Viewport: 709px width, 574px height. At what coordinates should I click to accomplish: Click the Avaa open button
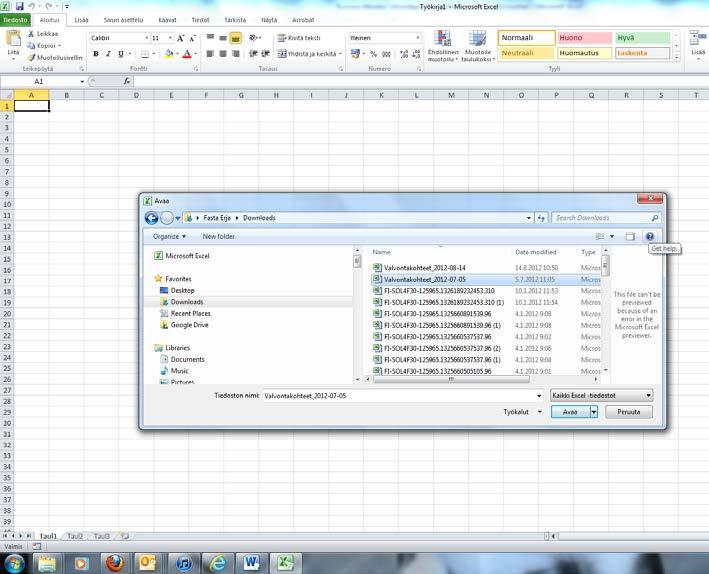[570, 412]
